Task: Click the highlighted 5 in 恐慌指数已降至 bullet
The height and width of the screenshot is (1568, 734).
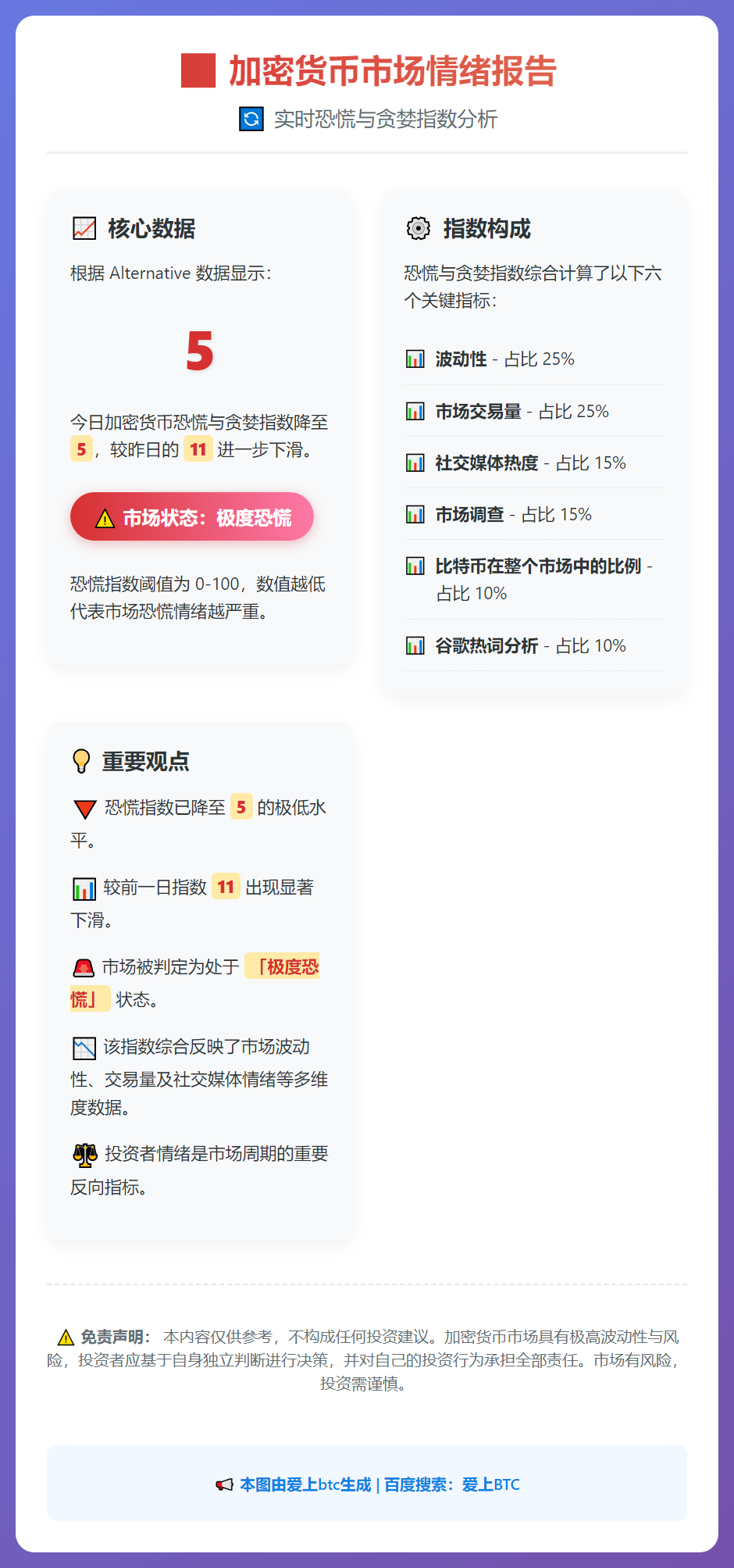Action: click(x=241, y=807)
